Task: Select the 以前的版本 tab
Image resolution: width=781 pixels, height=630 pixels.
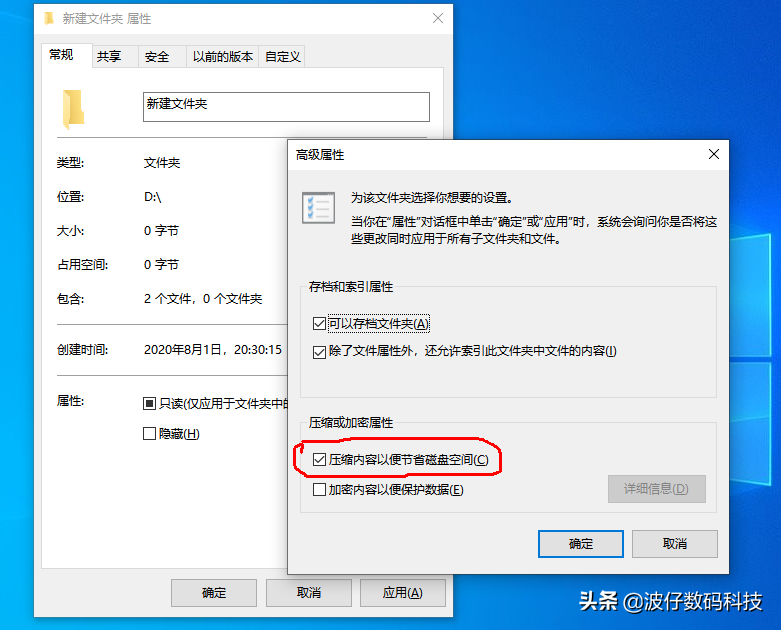Action: click(x=223, y=56)
